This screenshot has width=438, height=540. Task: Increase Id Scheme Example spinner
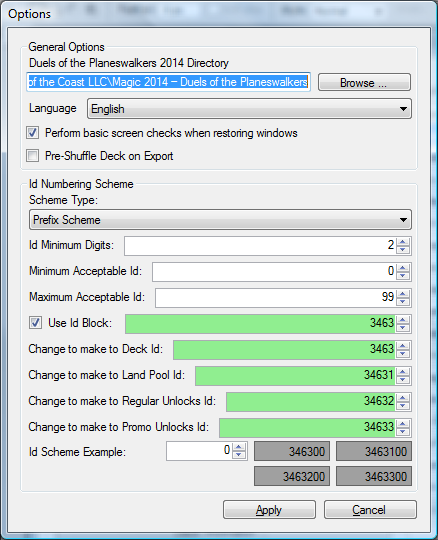click(x=239, y=447)
